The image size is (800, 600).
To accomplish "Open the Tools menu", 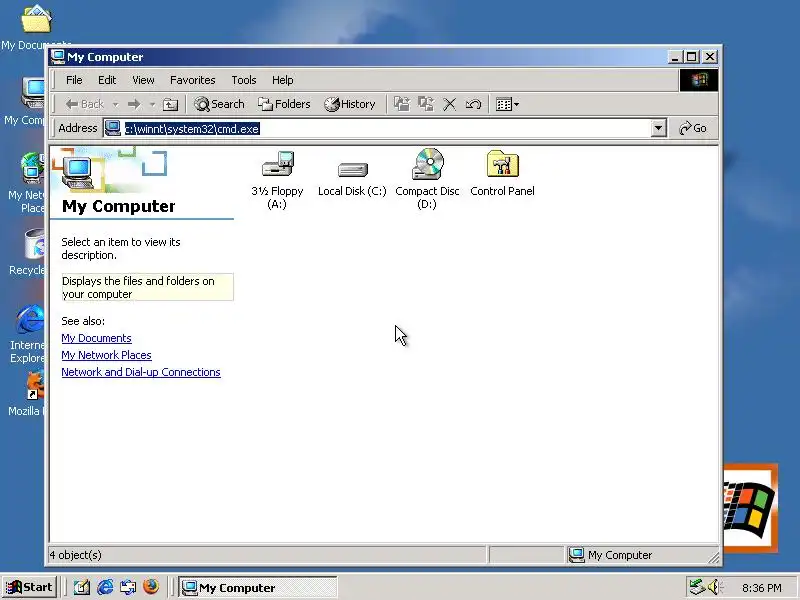I will 244,80.
